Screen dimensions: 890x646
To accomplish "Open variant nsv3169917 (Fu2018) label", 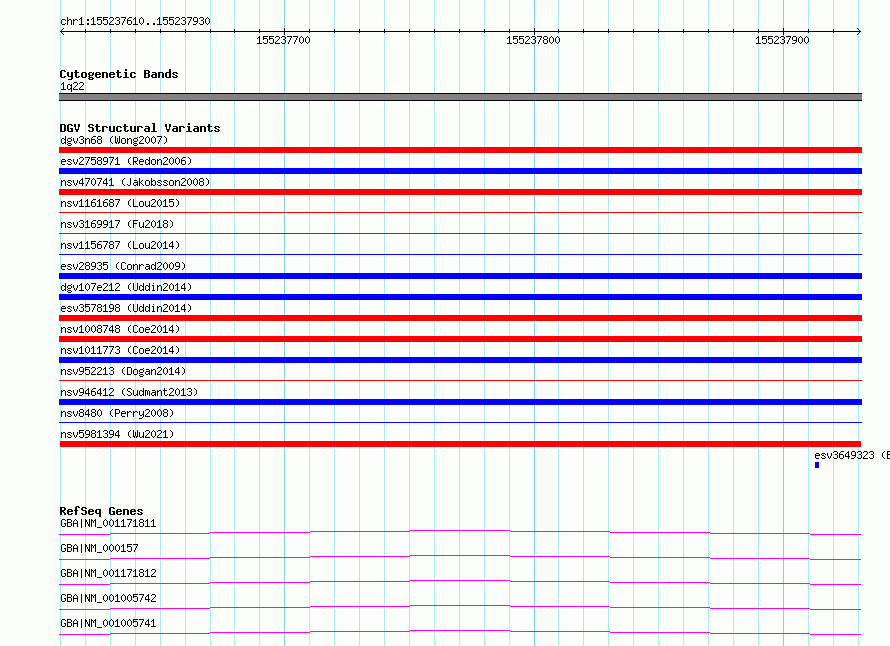I will click(x=117, y=224).
